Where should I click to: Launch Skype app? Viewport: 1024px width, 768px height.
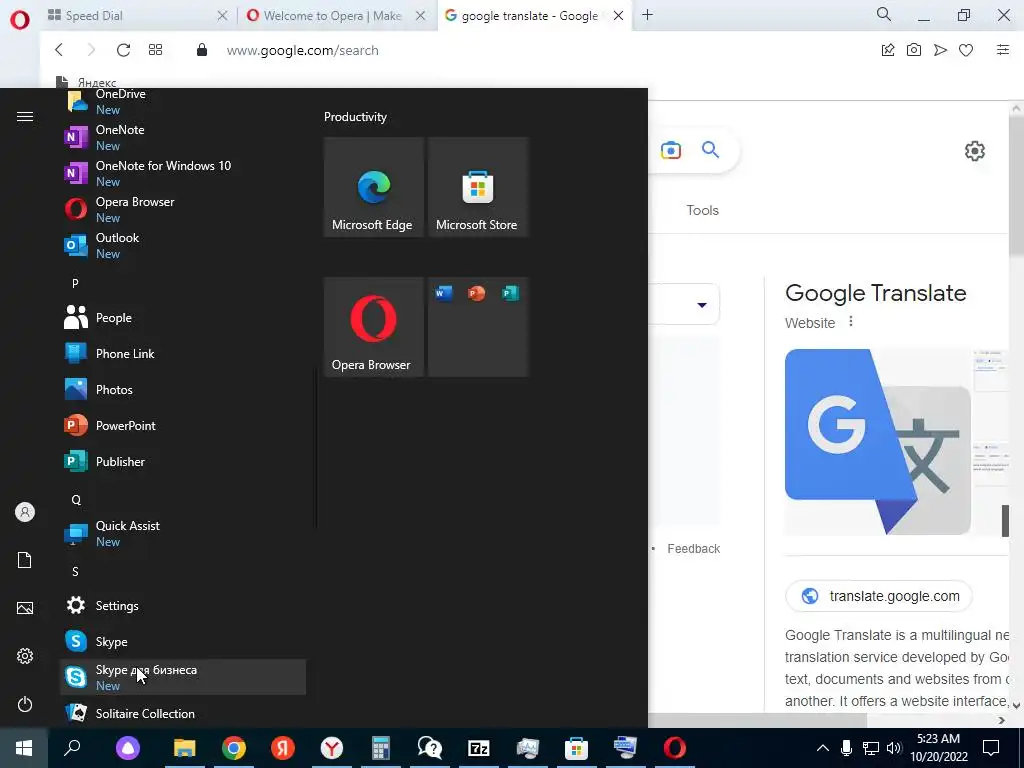tap(183, 641)
